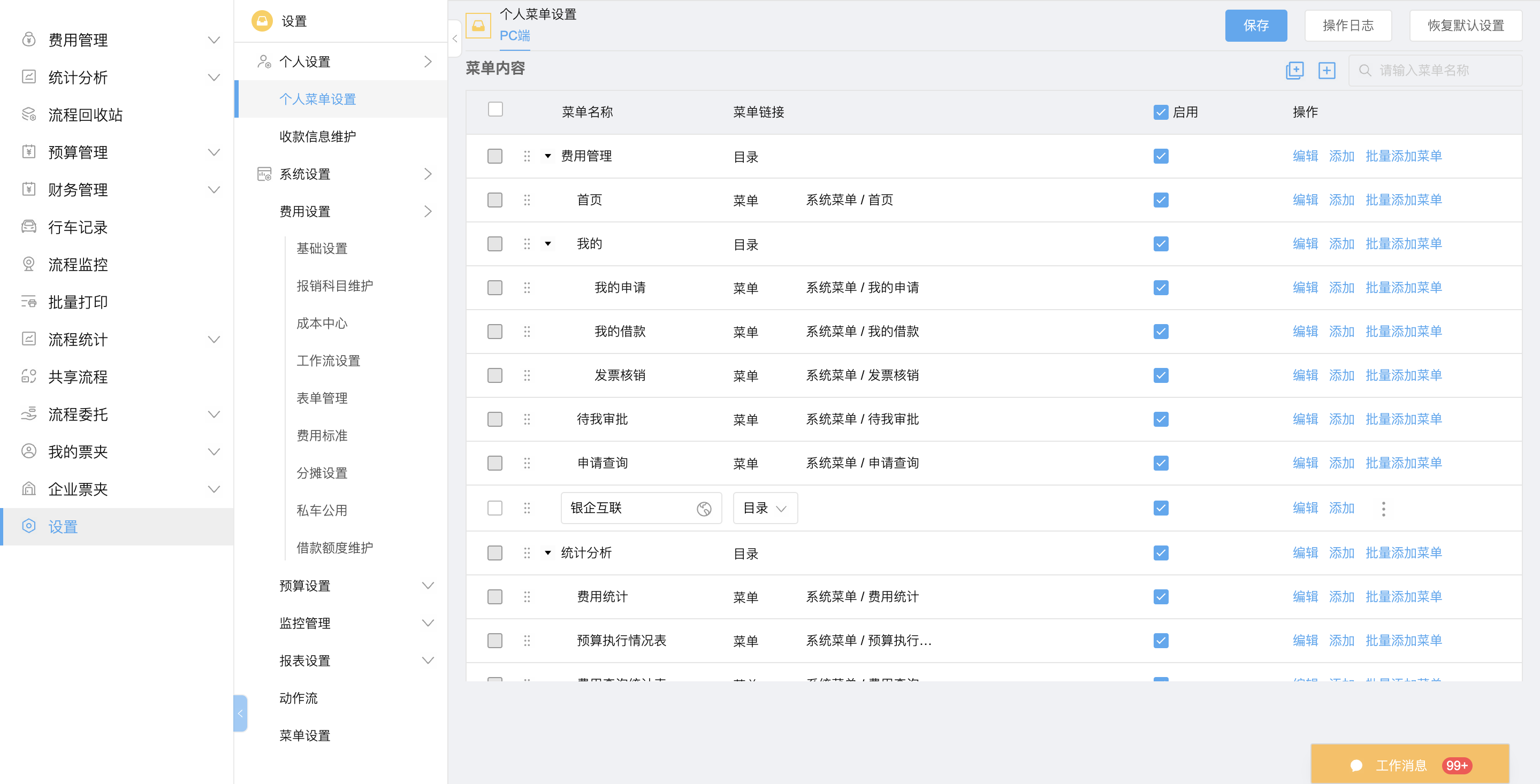Disable the 启用 checkbox for 发票核销
Viewport: 1540px width, 784px height.
click(x=1161, y=375)
